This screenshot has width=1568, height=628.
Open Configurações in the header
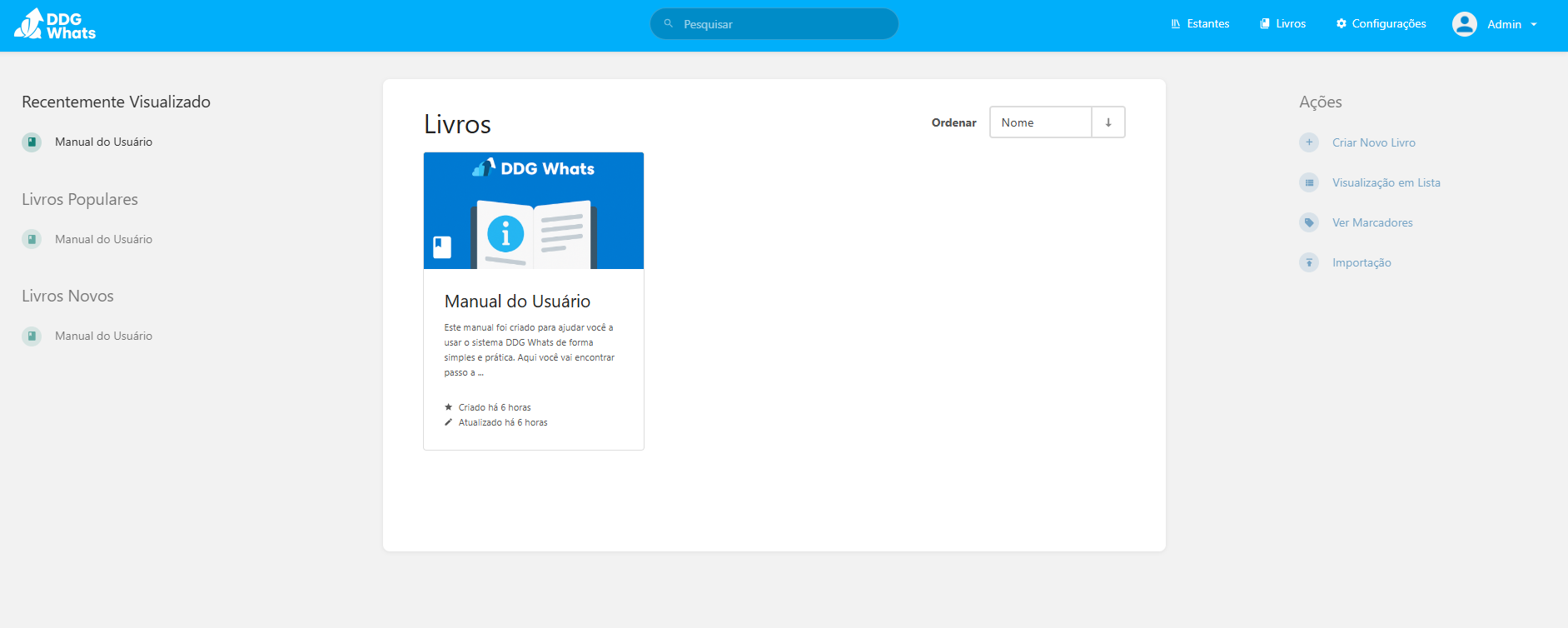[x=1381, y=24]
